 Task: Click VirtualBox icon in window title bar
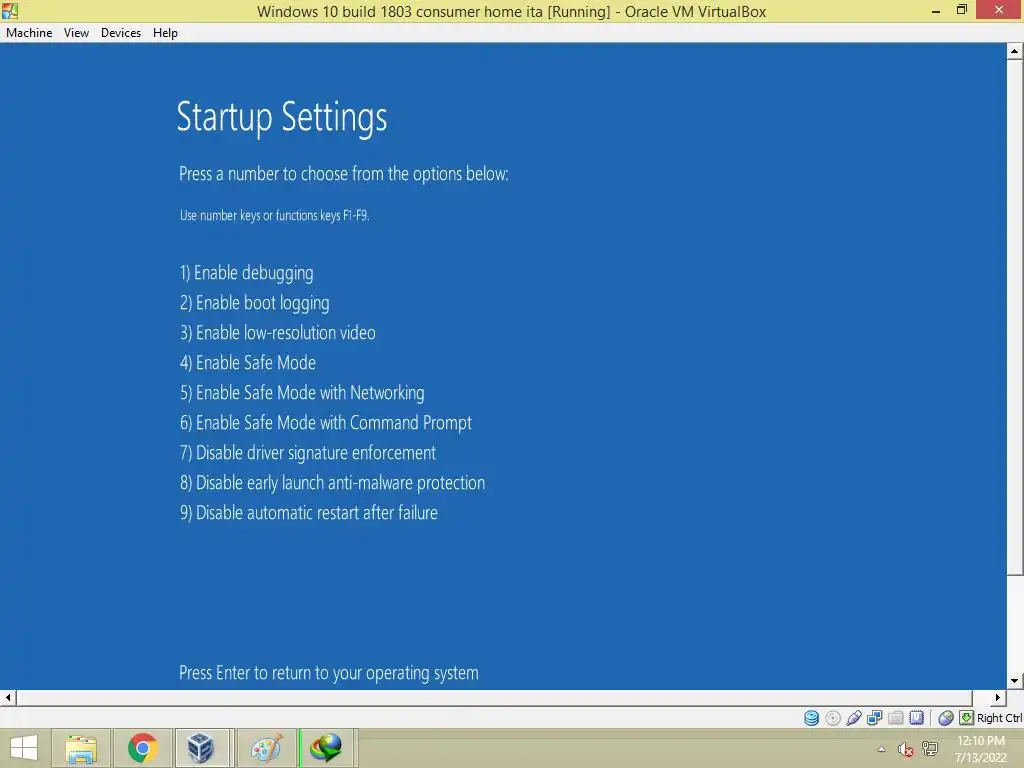(10, 10)
